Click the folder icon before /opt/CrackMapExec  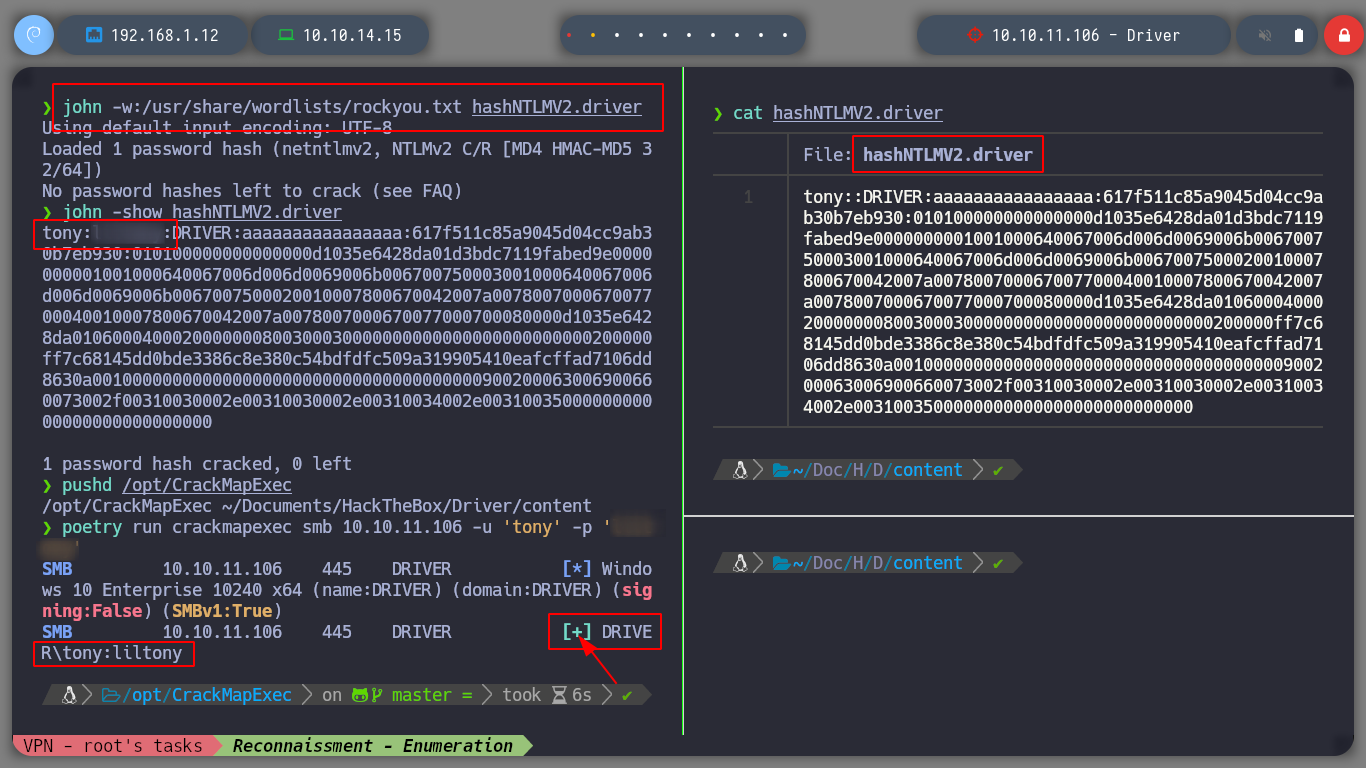[111, 695]
